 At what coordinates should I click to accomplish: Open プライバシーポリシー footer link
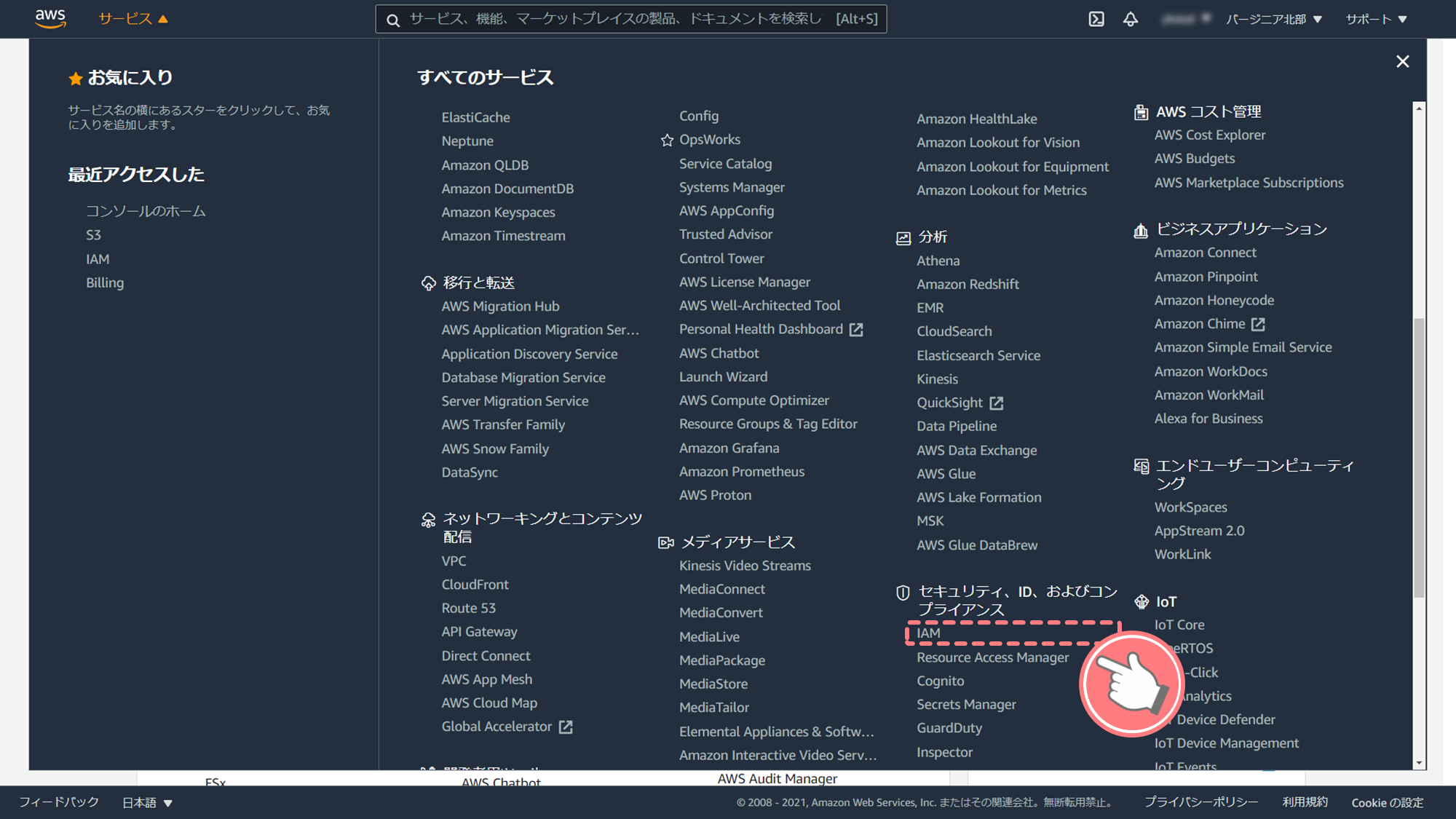point(1200,802)
